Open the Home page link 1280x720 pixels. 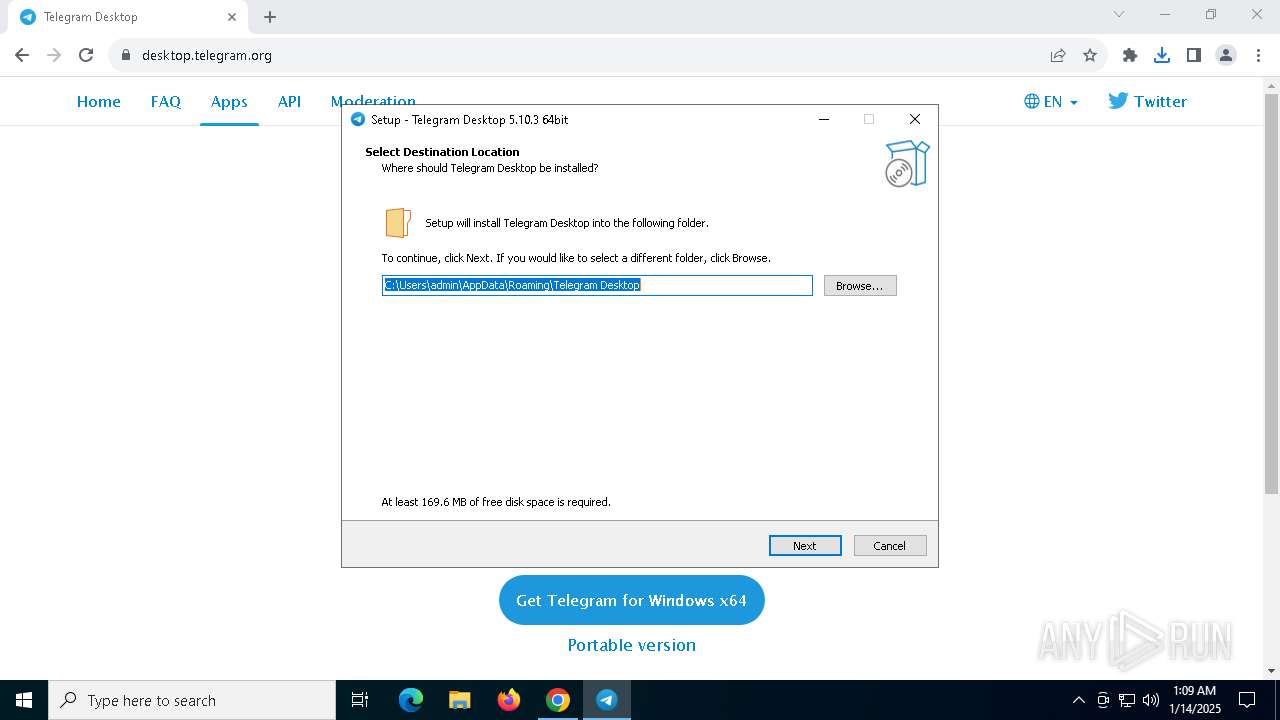tap(99, 101)
